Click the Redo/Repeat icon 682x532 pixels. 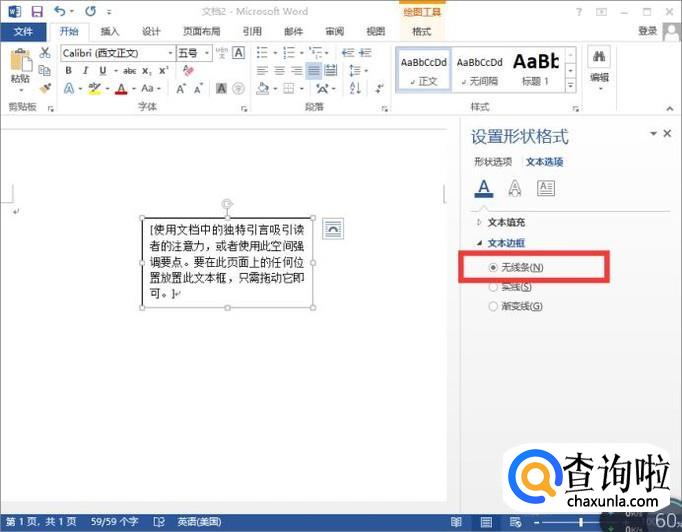click(x=90, y=11)
